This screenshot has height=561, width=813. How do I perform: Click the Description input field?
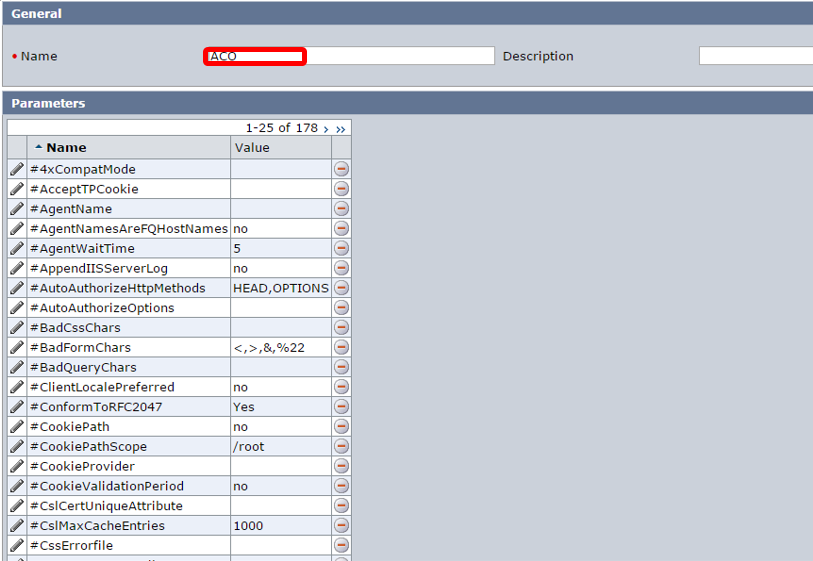click(756, 56)
